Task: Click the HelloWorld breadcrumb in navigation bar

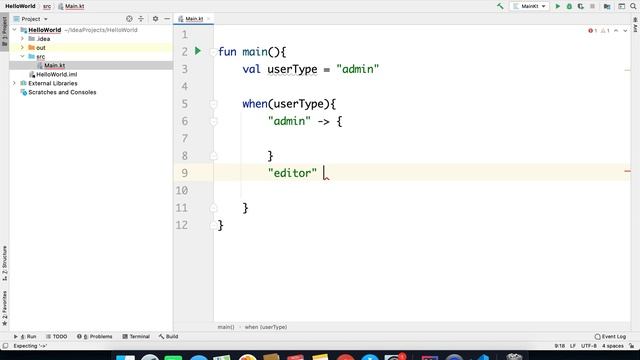Action: [20, 6]
